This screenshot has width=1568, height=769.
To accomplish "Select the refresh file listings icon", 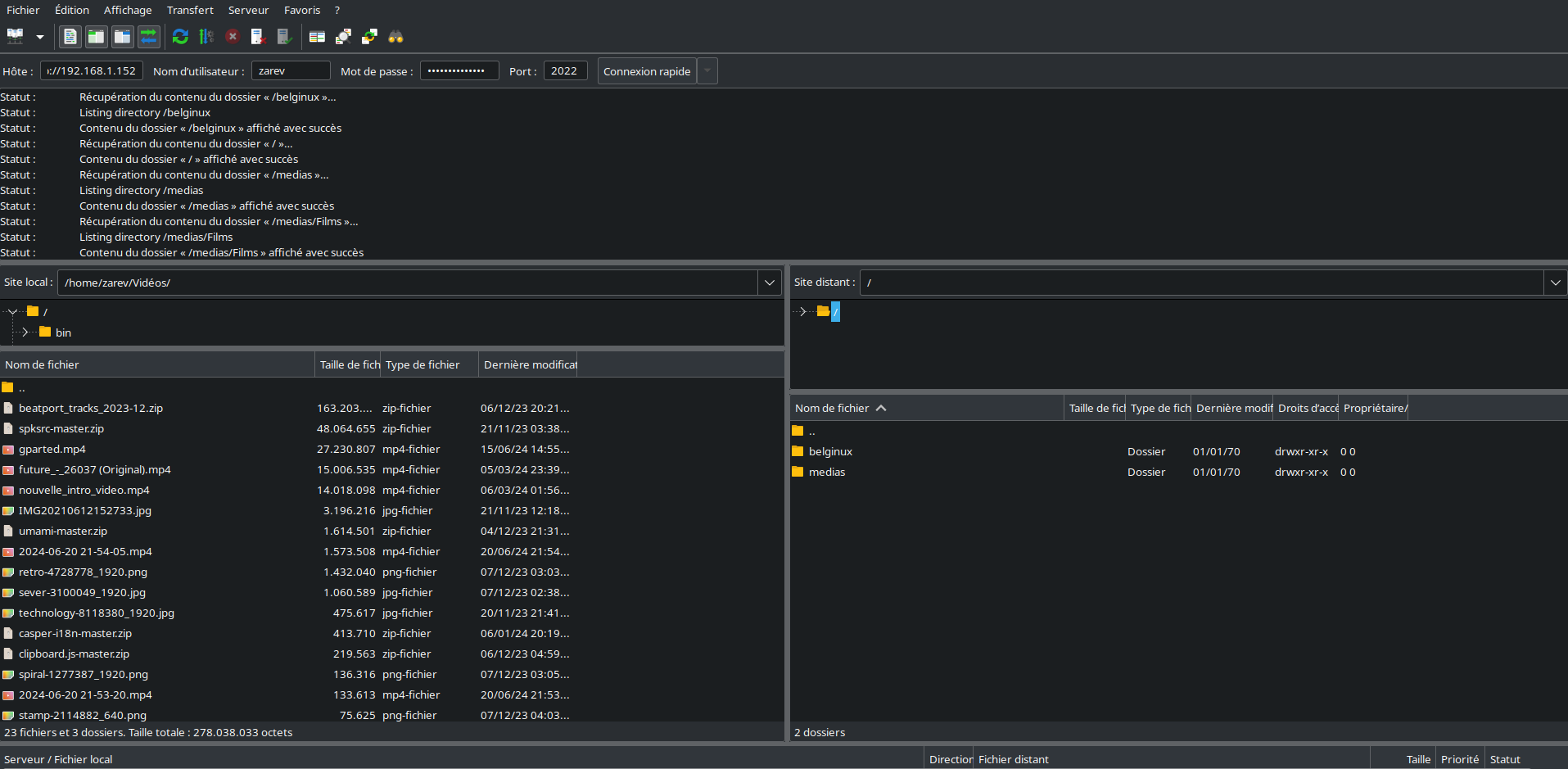I will [180, 37].
